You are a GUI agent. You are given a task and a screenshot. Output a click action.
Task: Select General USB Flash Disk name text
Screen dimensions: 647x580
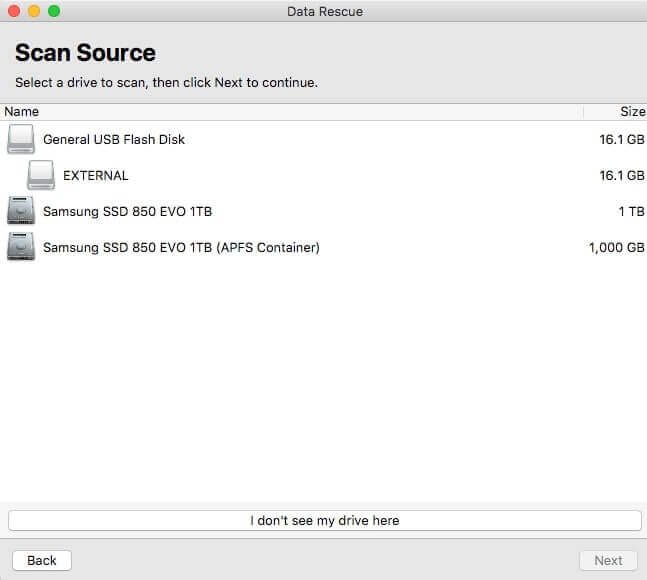point(114,139)
